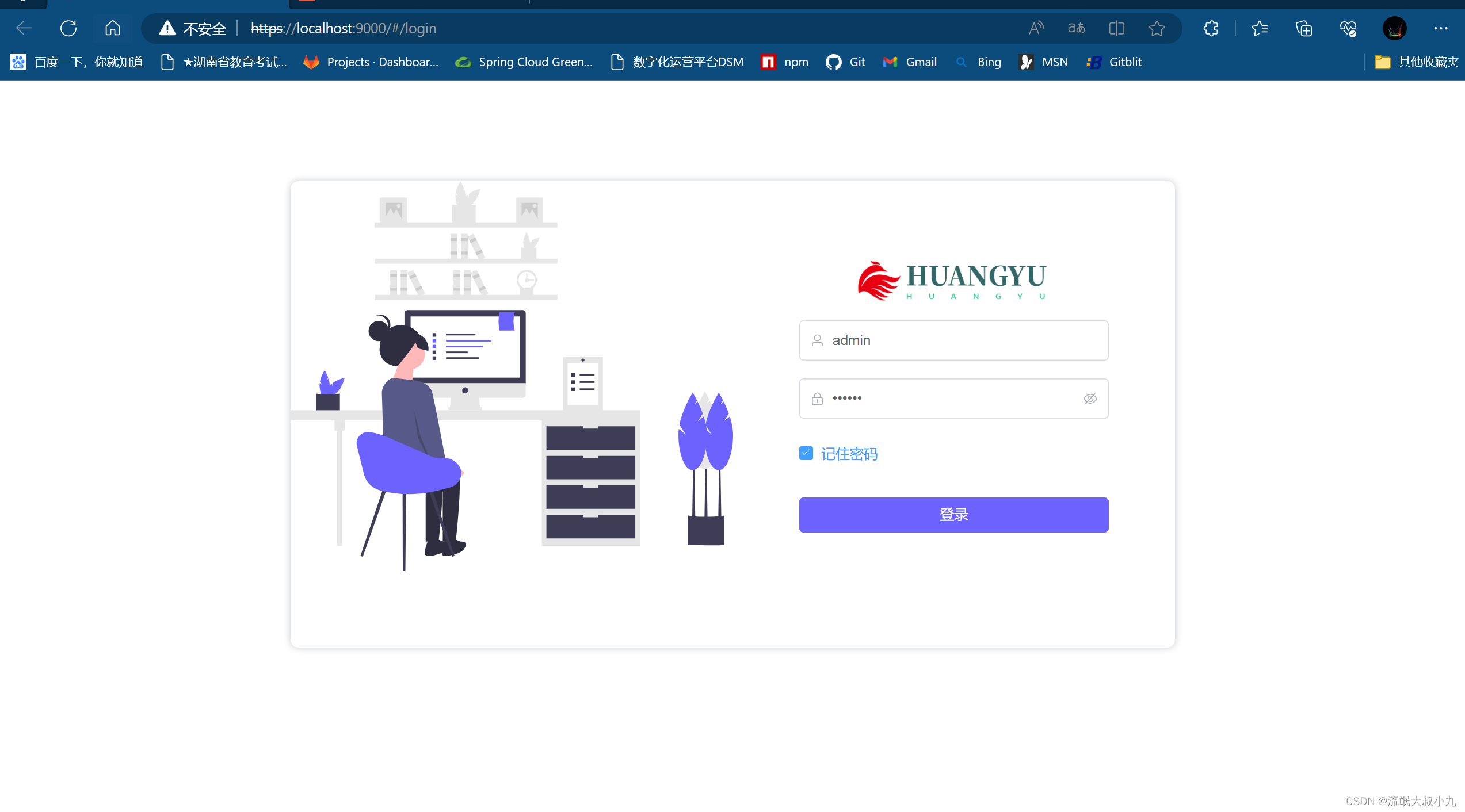The height and width of the screenshot is (812, 1465).
Task: Open the browser home page
Action: pos(112,28)
